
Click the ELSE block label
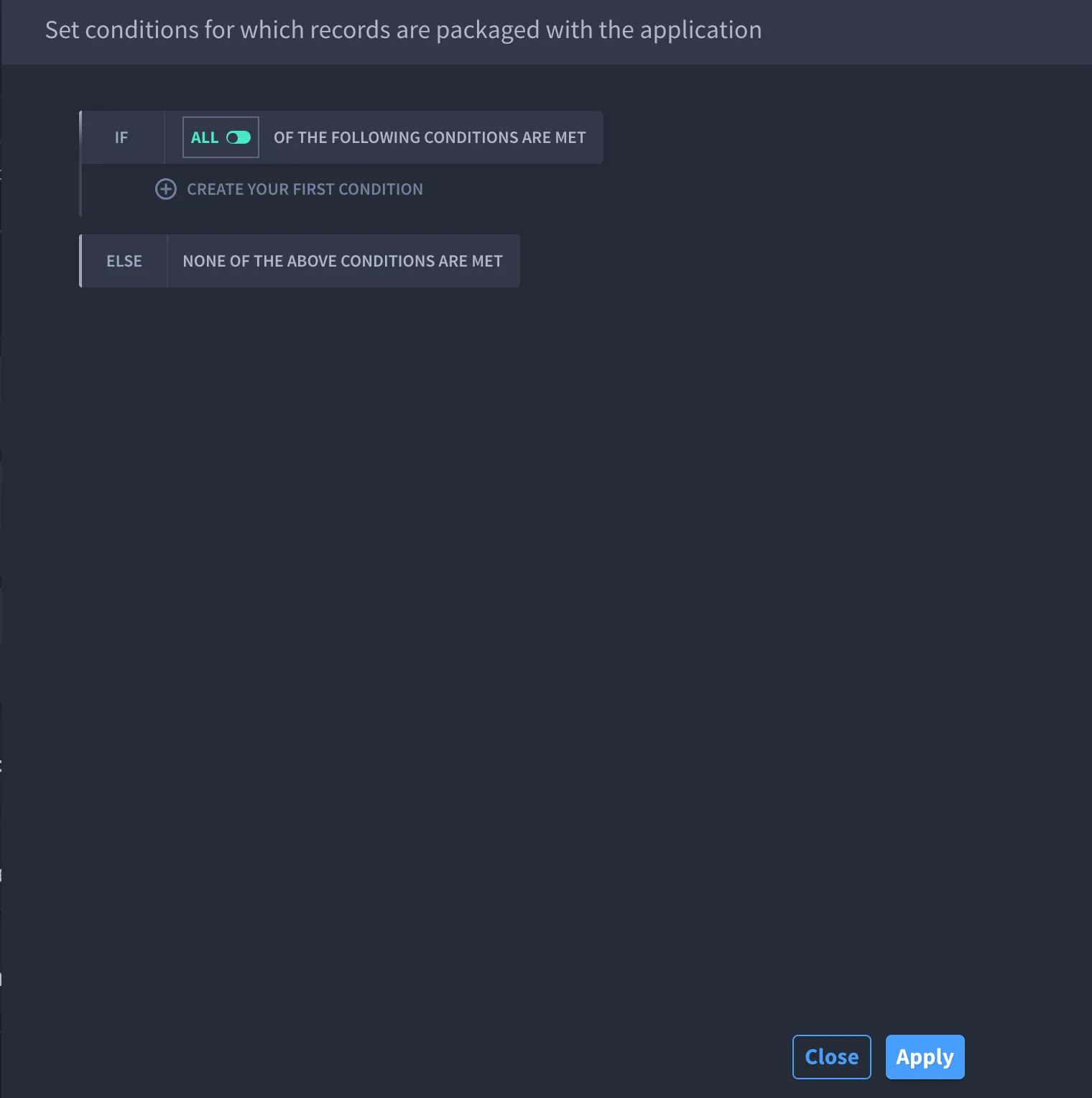[x=124, y=261]
